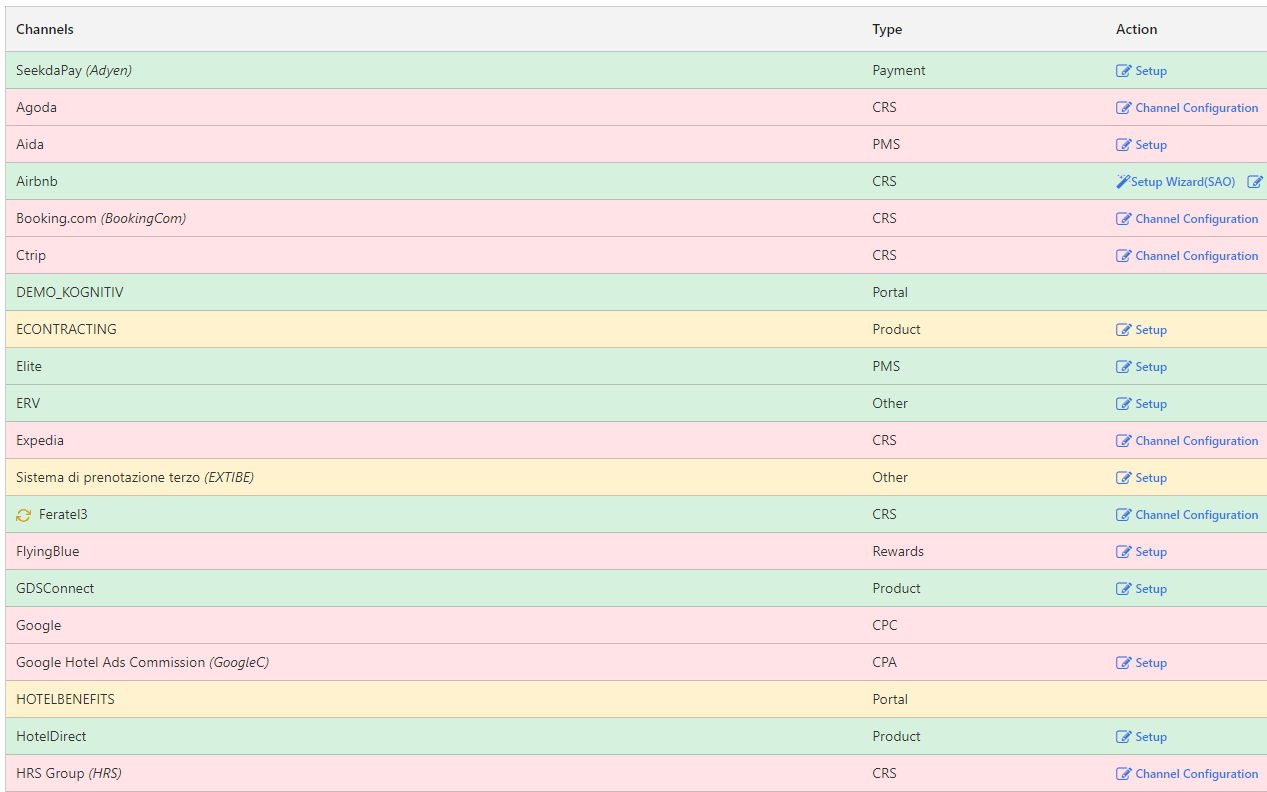Click the sync icon beside Feratel3

point(24,515)
